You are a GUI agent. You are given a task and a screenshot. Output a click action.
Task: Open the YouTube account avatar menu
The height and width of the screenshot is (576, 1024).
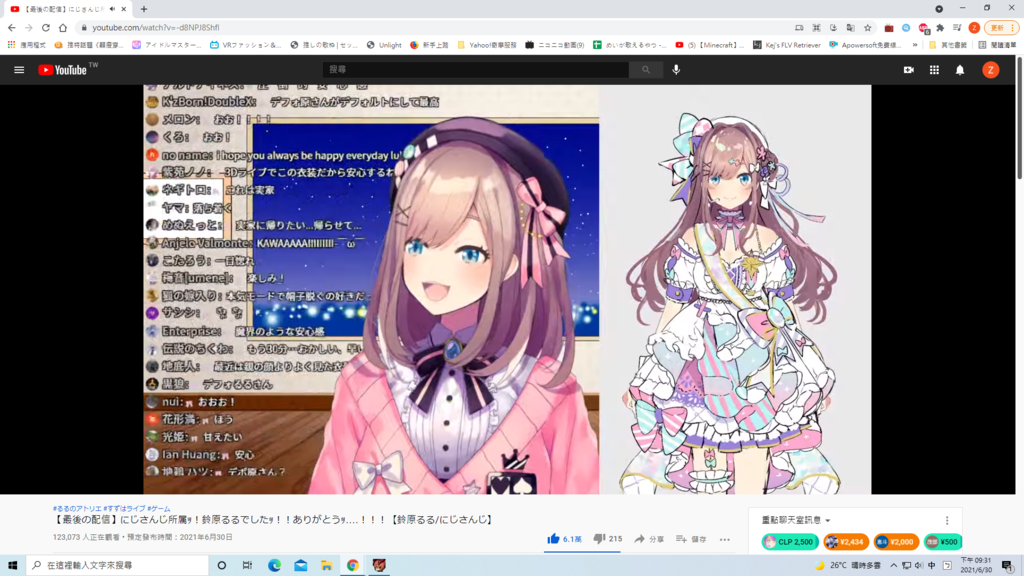click(991, 70)
